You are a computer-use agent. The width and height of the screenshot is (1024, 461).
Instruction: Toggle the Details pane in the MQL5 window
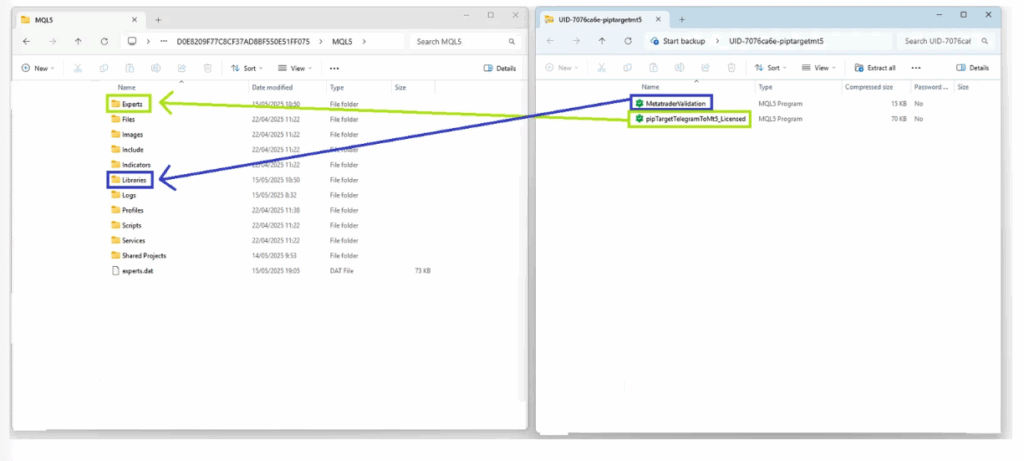(x=500, y=68)
